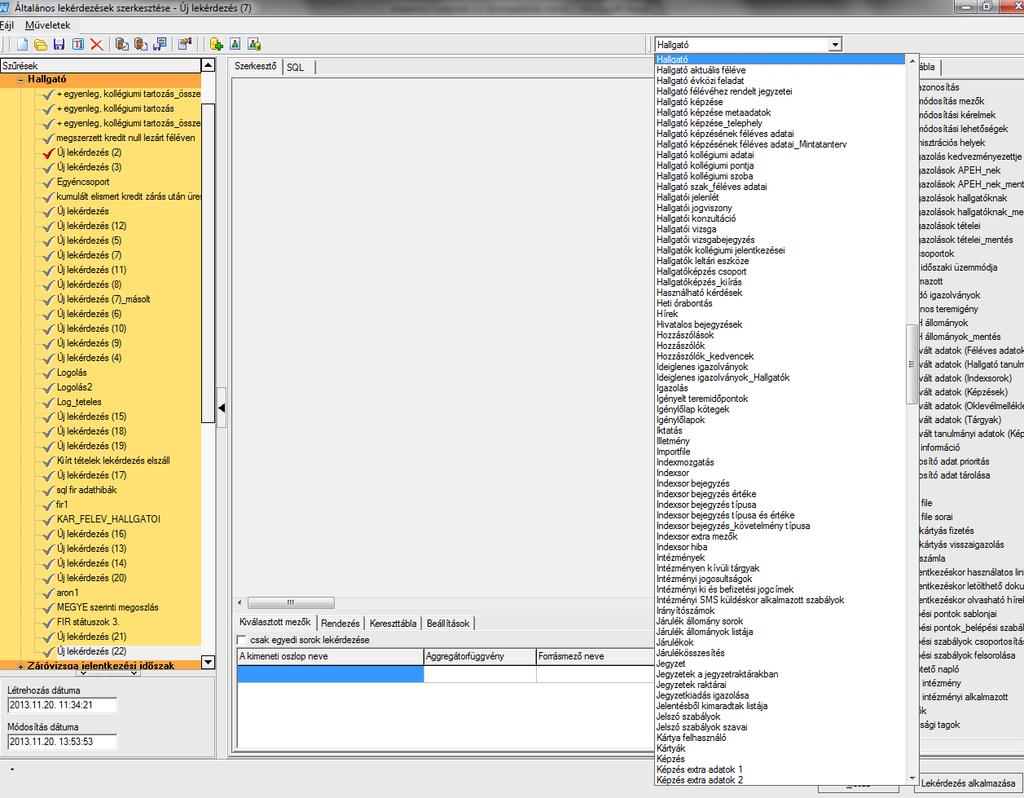Click the Lekérdezés alkalmazása button
Viewport: 1024px width, 798px height.
[968, 783]
